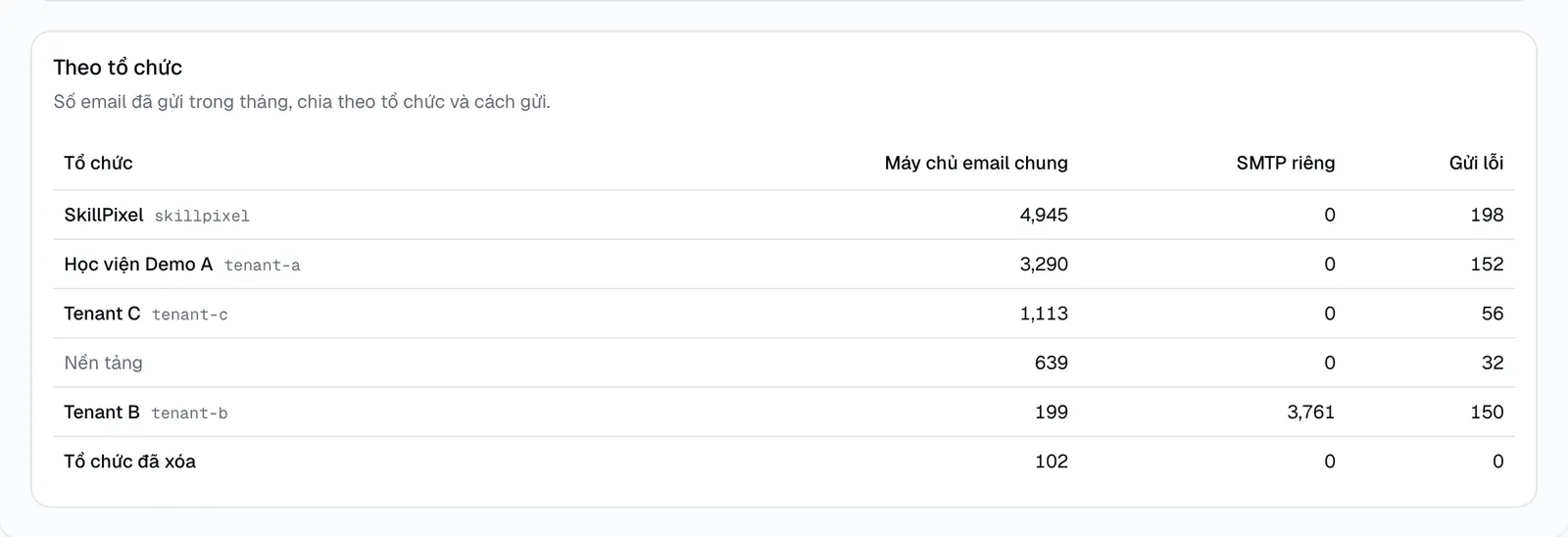Click Tenant B's 3,761 SMTP riêng value
The image size is (1568, 537).
tap(1311, 413)
